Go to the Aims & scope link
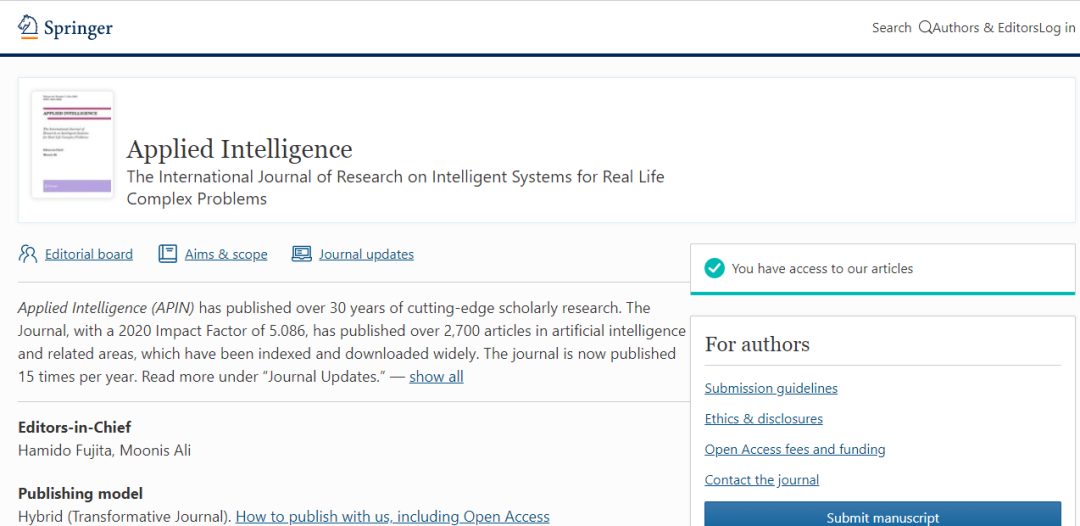 226,254
